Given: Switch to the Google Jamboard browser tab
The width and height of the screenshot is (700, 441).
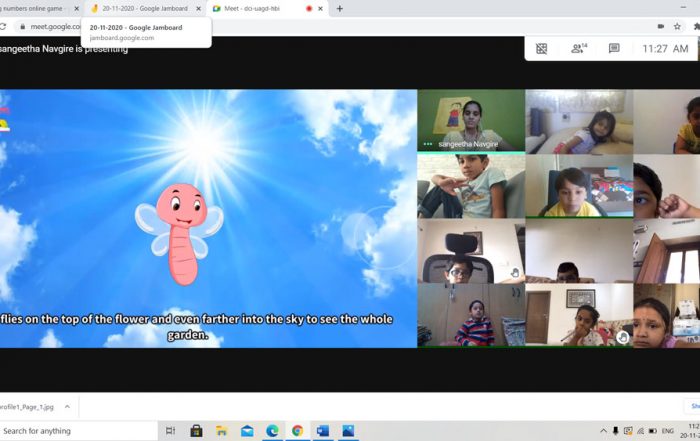Looking at the screenshot, I should point(144,8).
